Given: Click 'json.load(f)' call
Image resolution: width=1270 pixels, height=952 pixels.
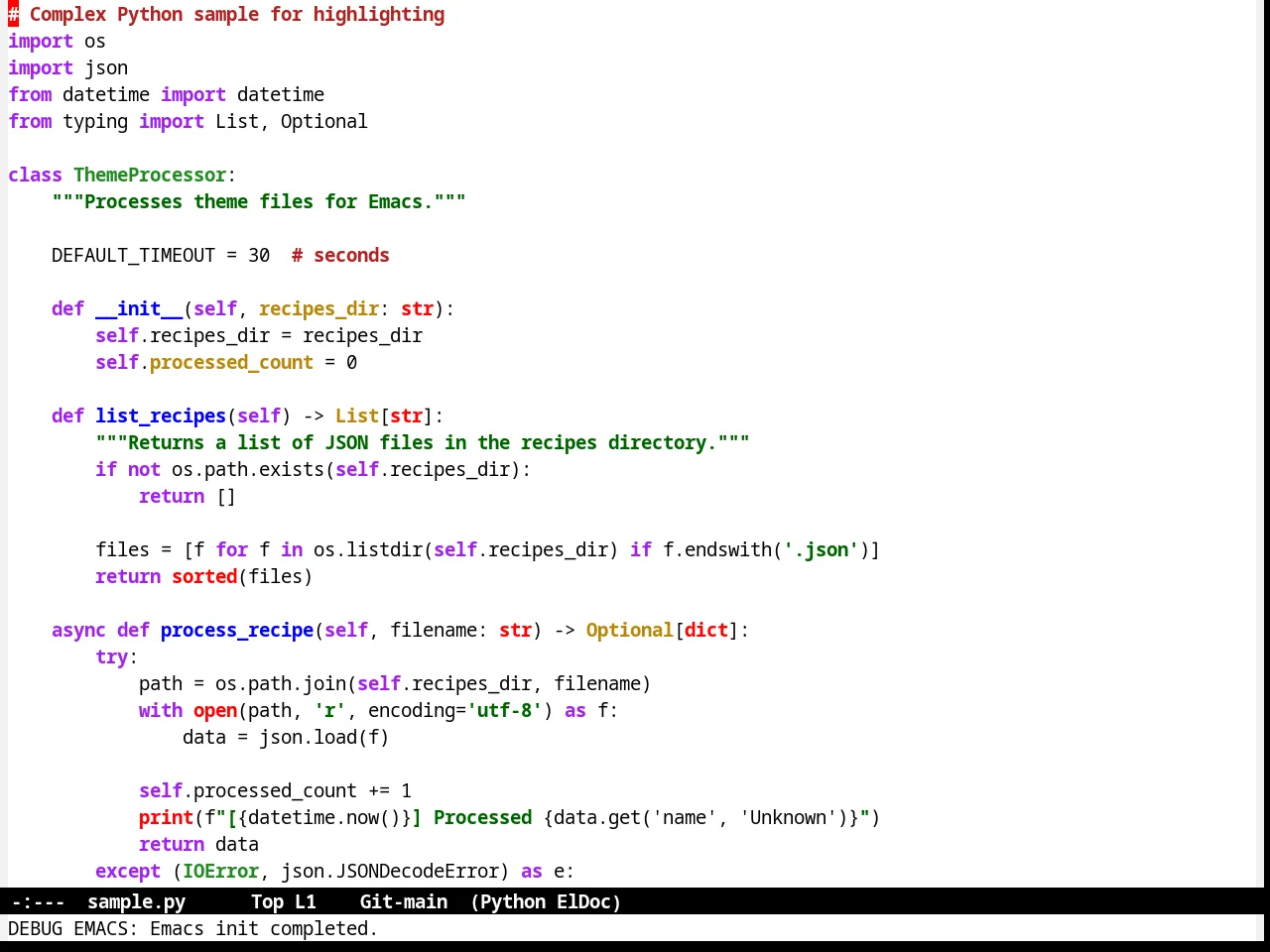Looking at the screenshot, I should [324, 737].
